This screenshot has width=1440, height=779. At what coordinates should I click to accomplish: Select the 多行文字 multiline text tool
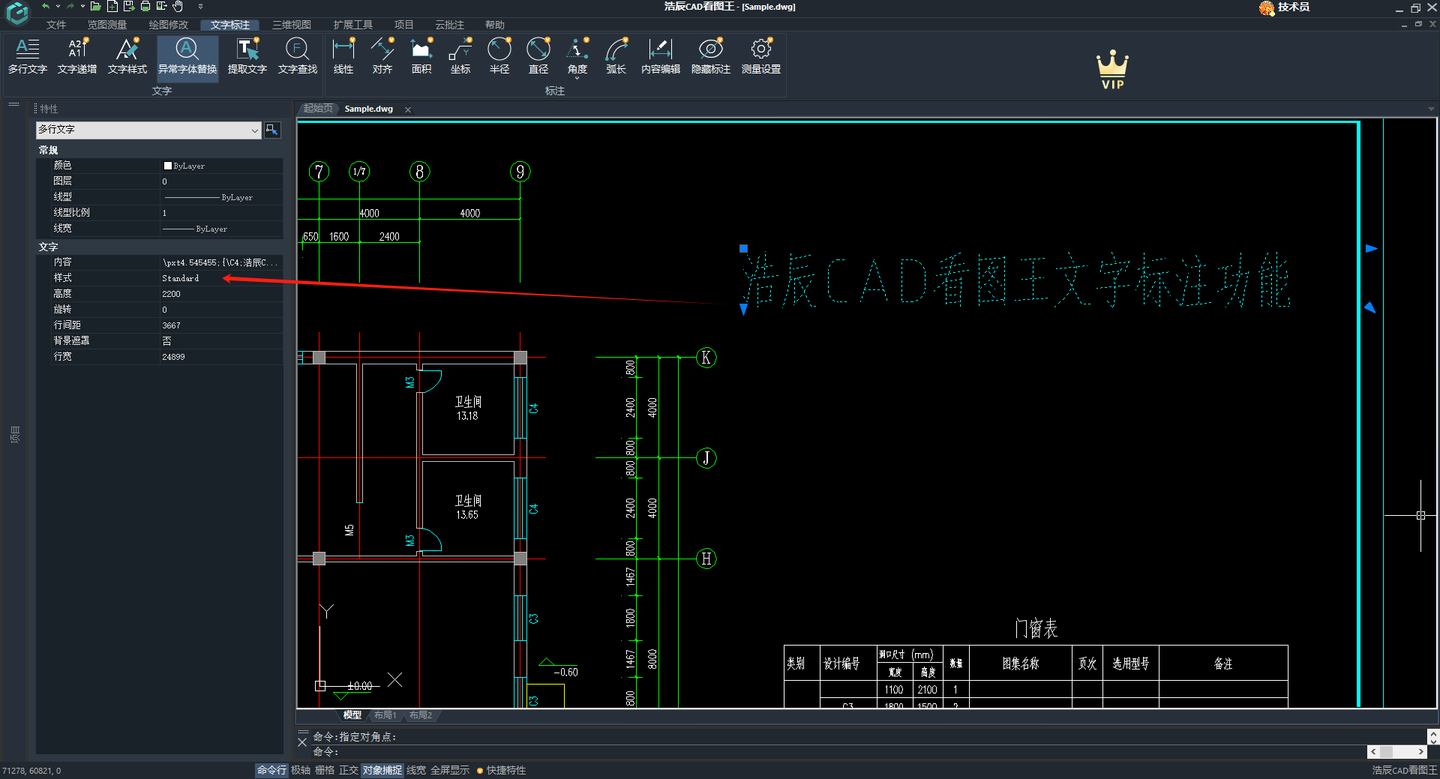27,56
